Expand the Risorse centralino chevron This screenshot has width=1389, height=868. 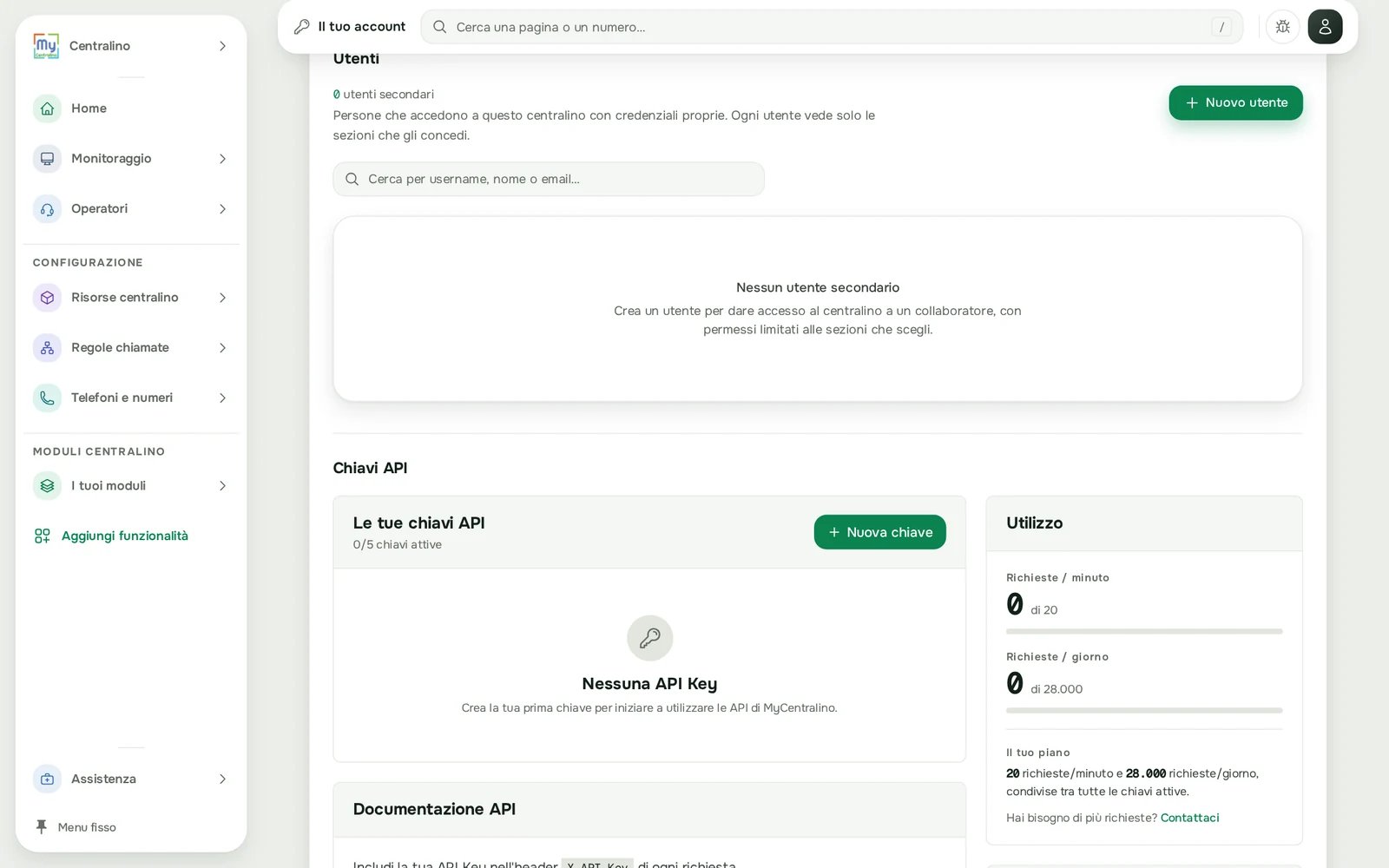[222, 298]
